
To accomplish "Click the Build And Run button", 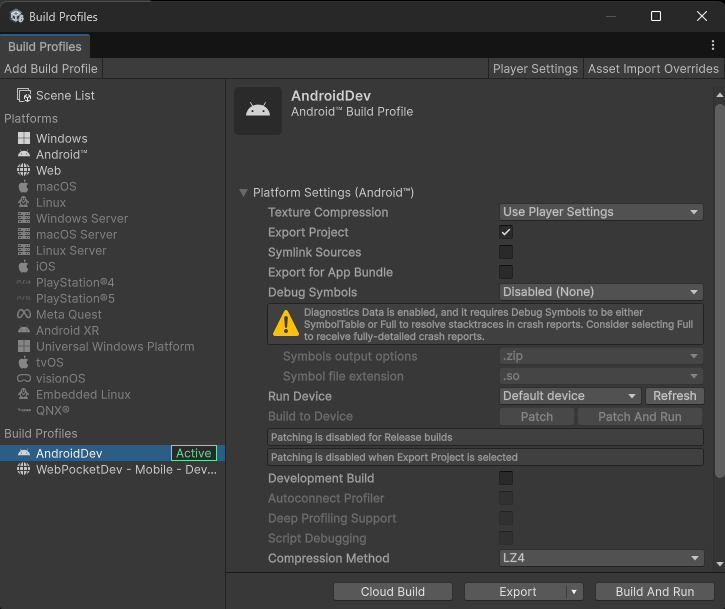I will (x=655, y=591).
